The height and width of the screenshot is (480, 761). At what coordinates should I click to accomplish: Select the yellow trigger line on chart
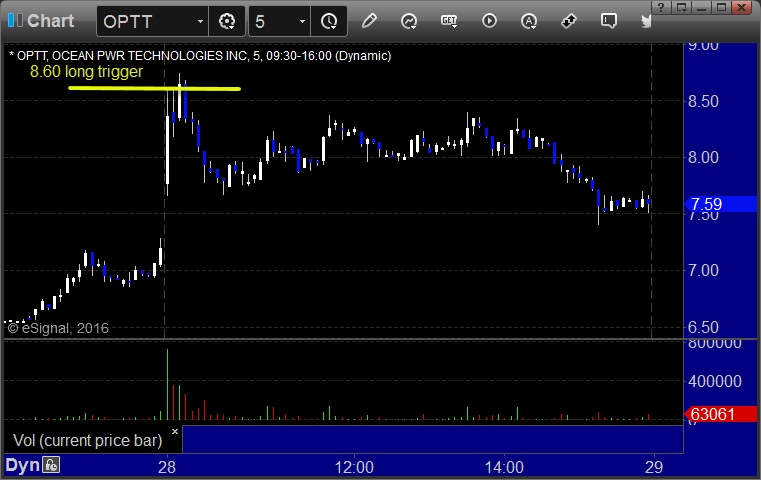[154, 88]
